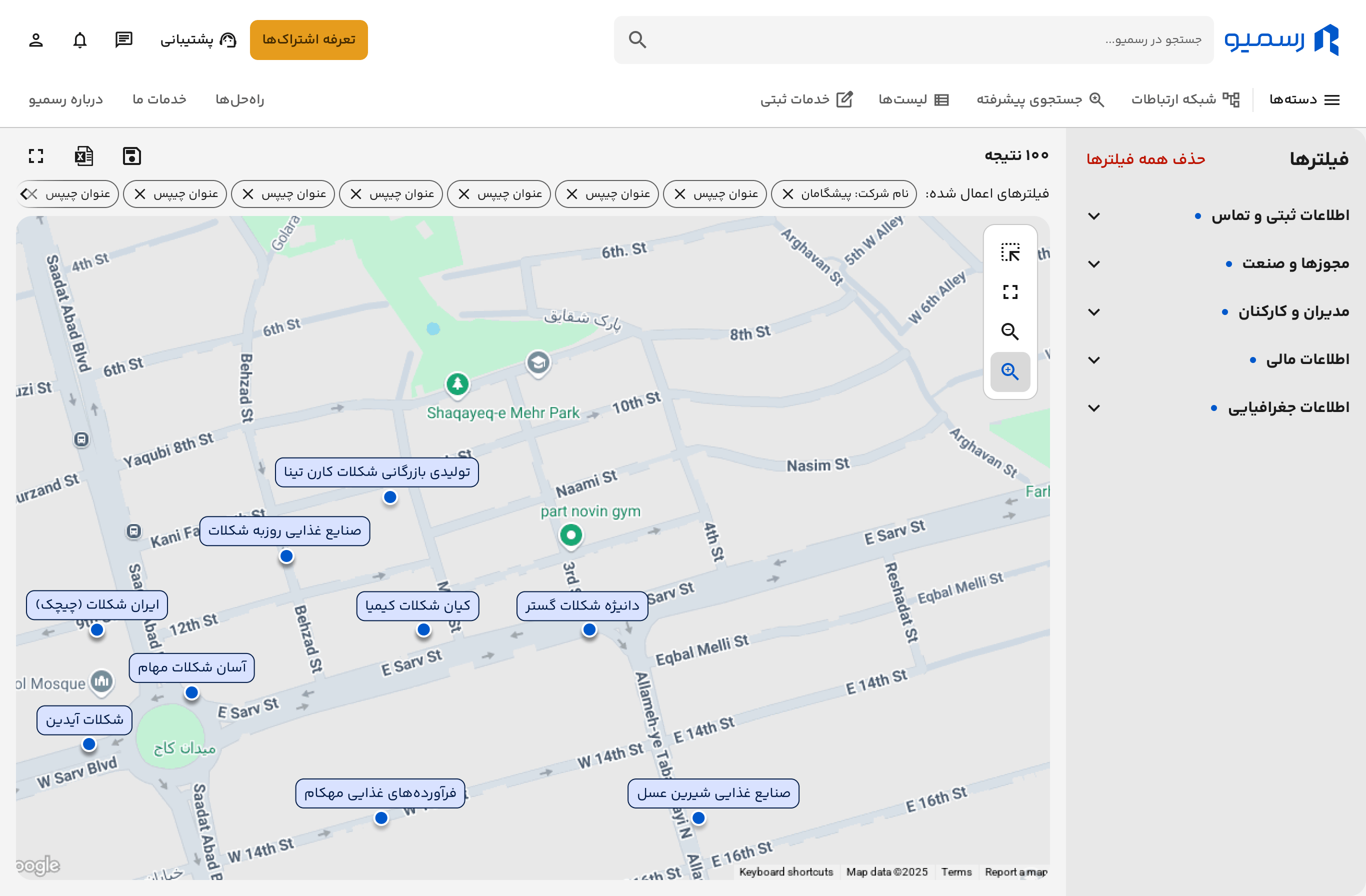The height and width of the screenshot is (896, 1366).
Task: Open درباره رسمیو link
Action: pyautogui.click(x=66, y=99)
